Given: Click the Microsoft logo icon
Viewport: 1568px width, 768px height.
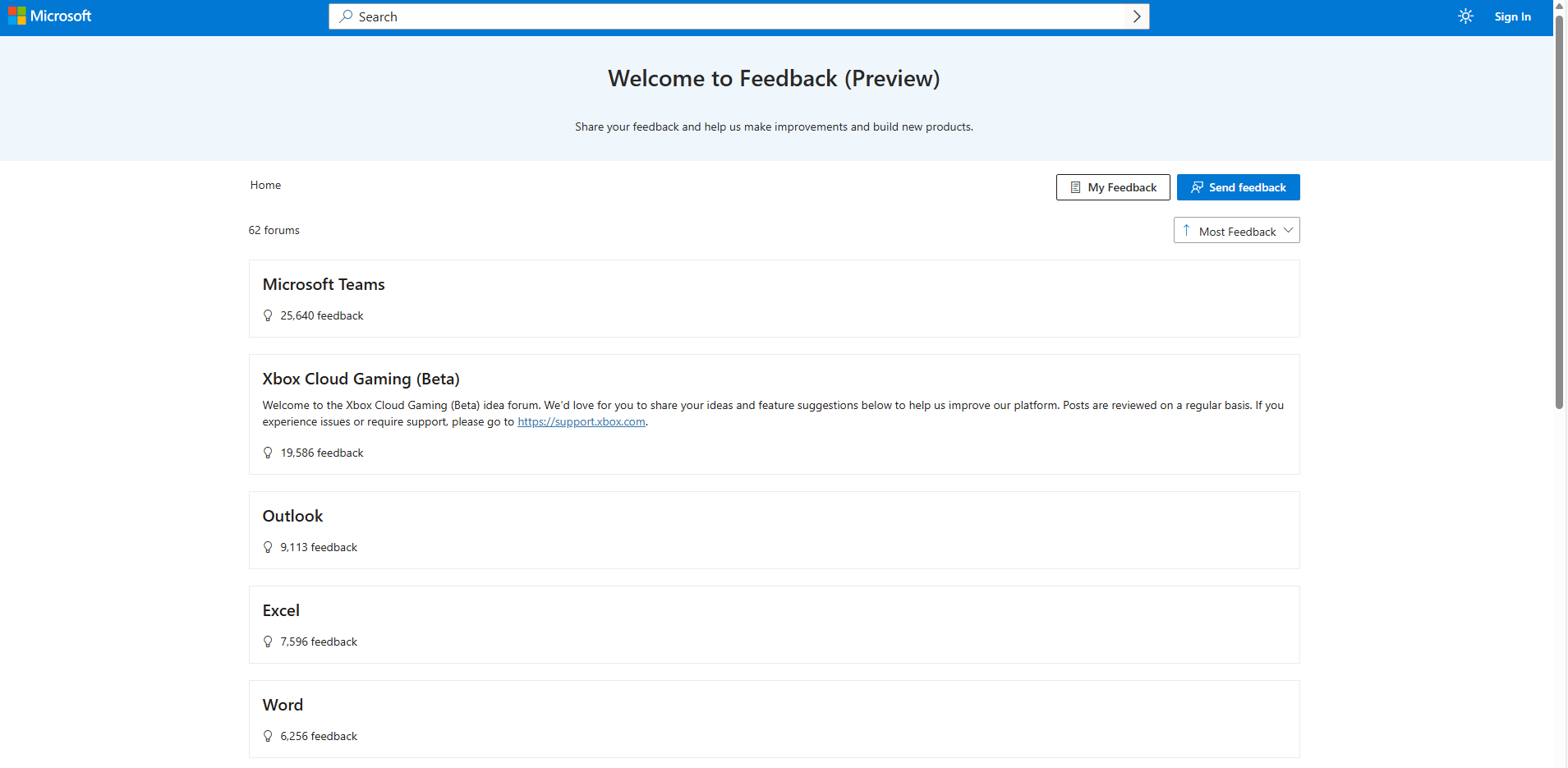Looking at the screenshot, I should pyautogui.click(x=16, y=16).
